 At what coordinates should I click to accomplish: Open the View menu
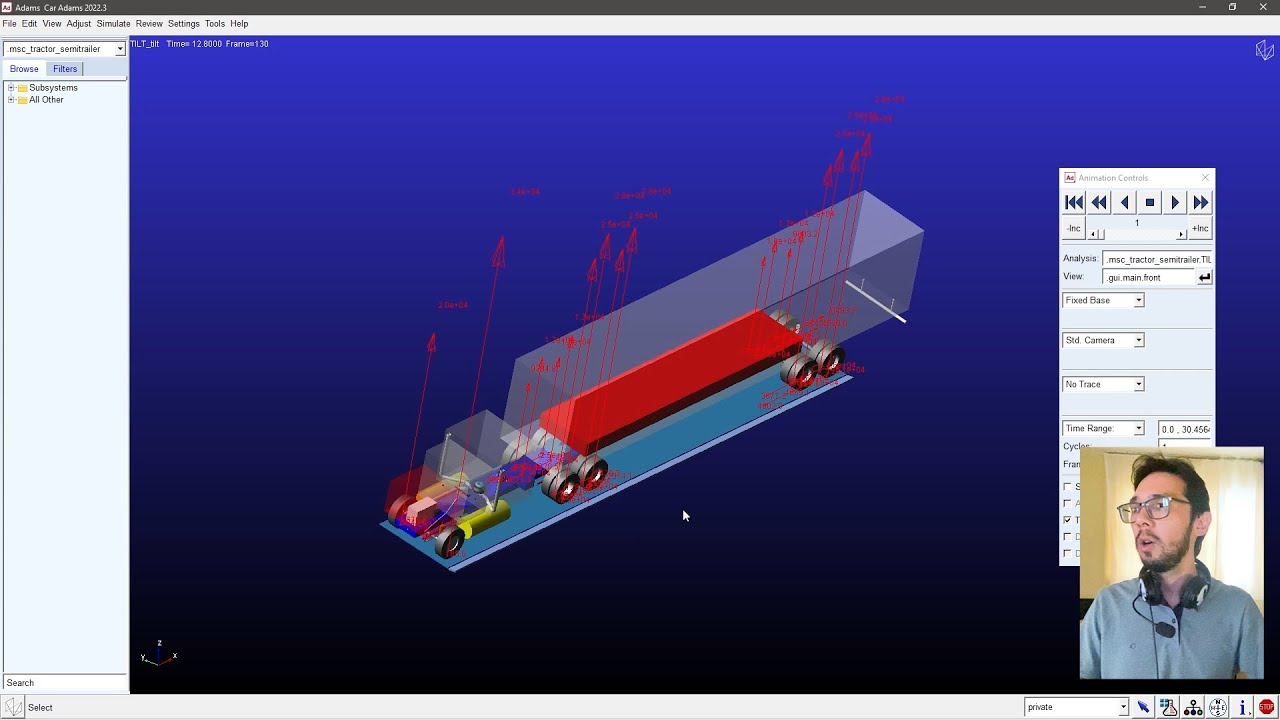52,24
